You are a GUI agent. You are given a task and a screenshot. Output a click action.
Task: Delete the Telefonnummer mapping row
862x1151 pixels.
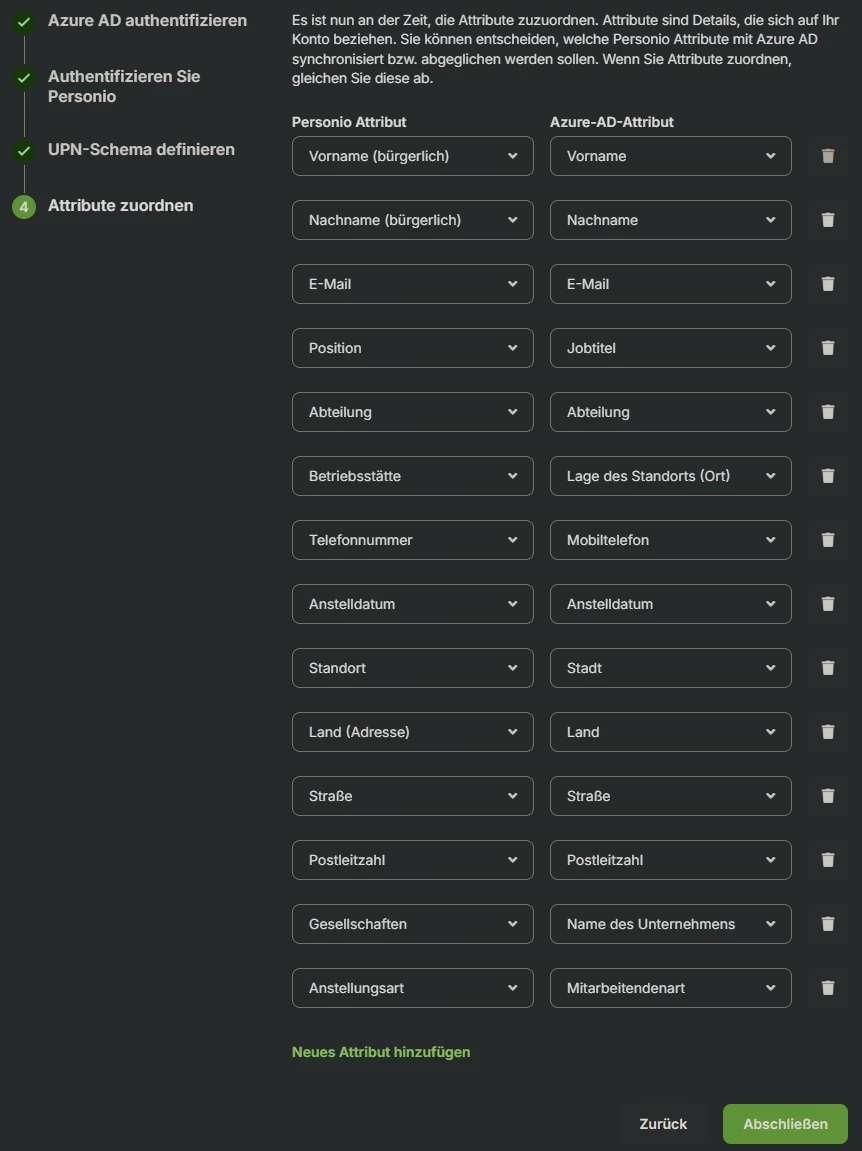point(828,540)
